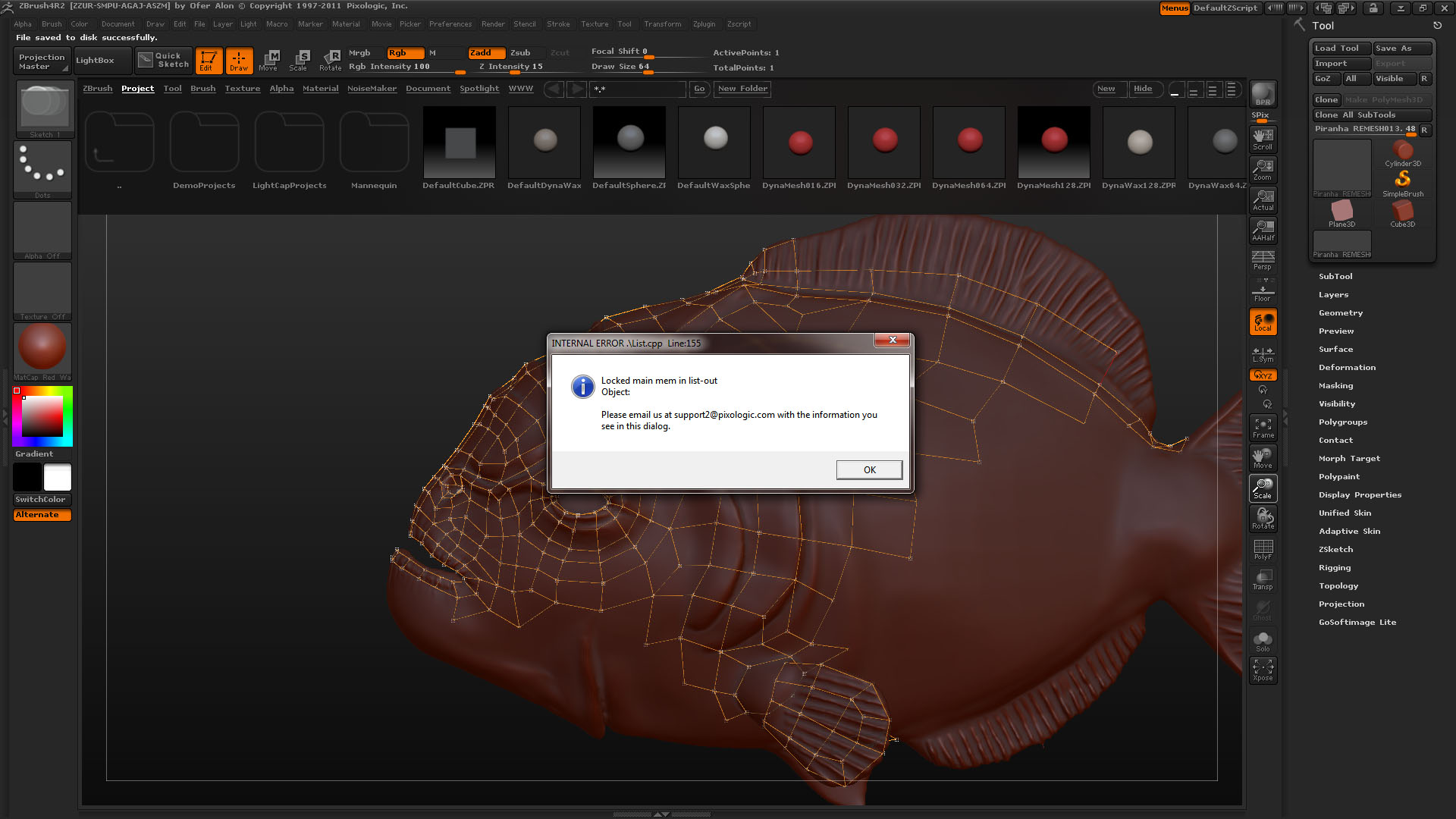Click the Frame view icon
The height and width of the screenshot is (819, 1456).
pyautogui.click(x=1263, y=428)
